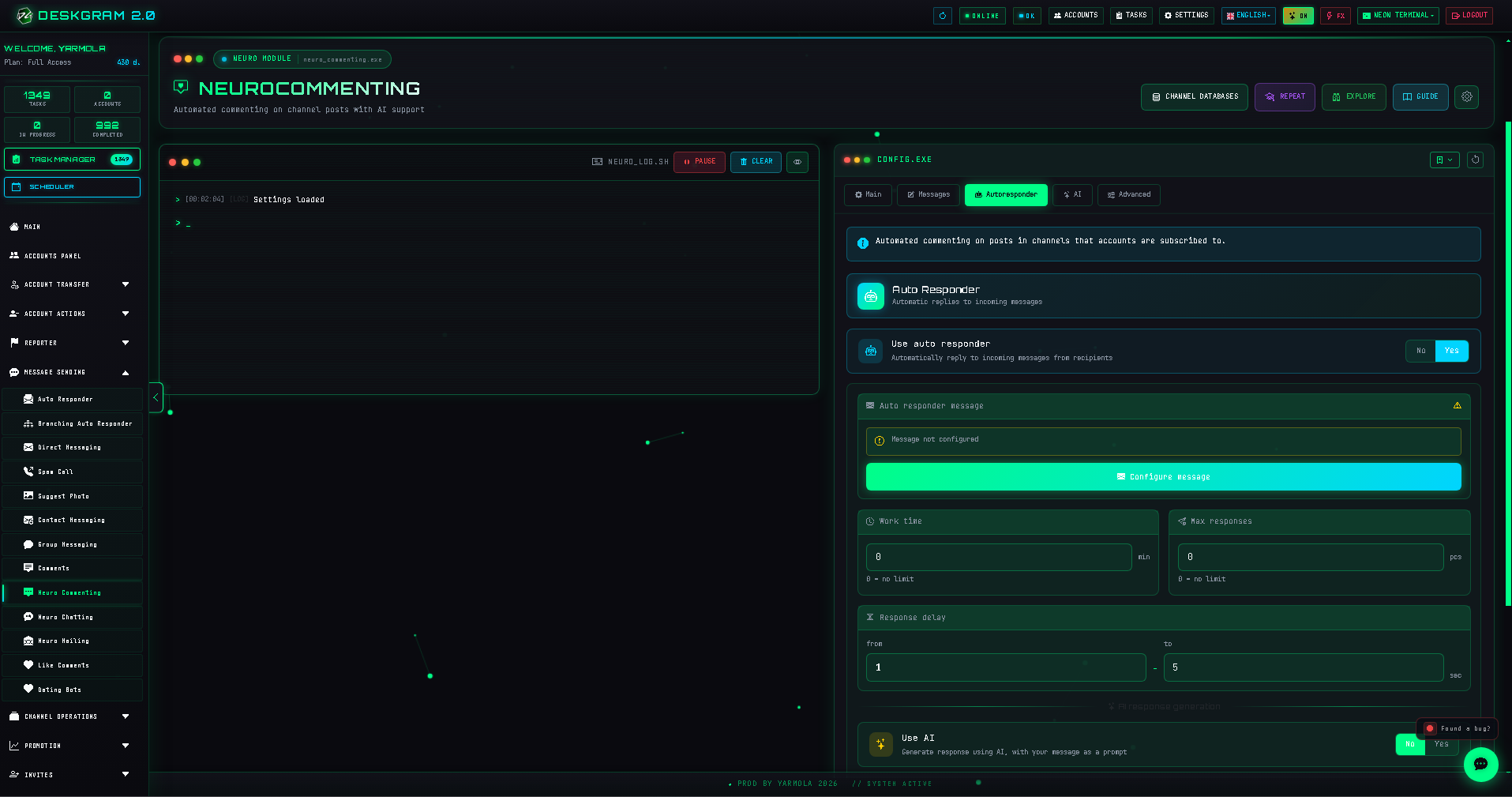This screenshot has height=797, width=1512.
Task: Click the Branching Auto Responder tree icon
Action: pos(28,423)
